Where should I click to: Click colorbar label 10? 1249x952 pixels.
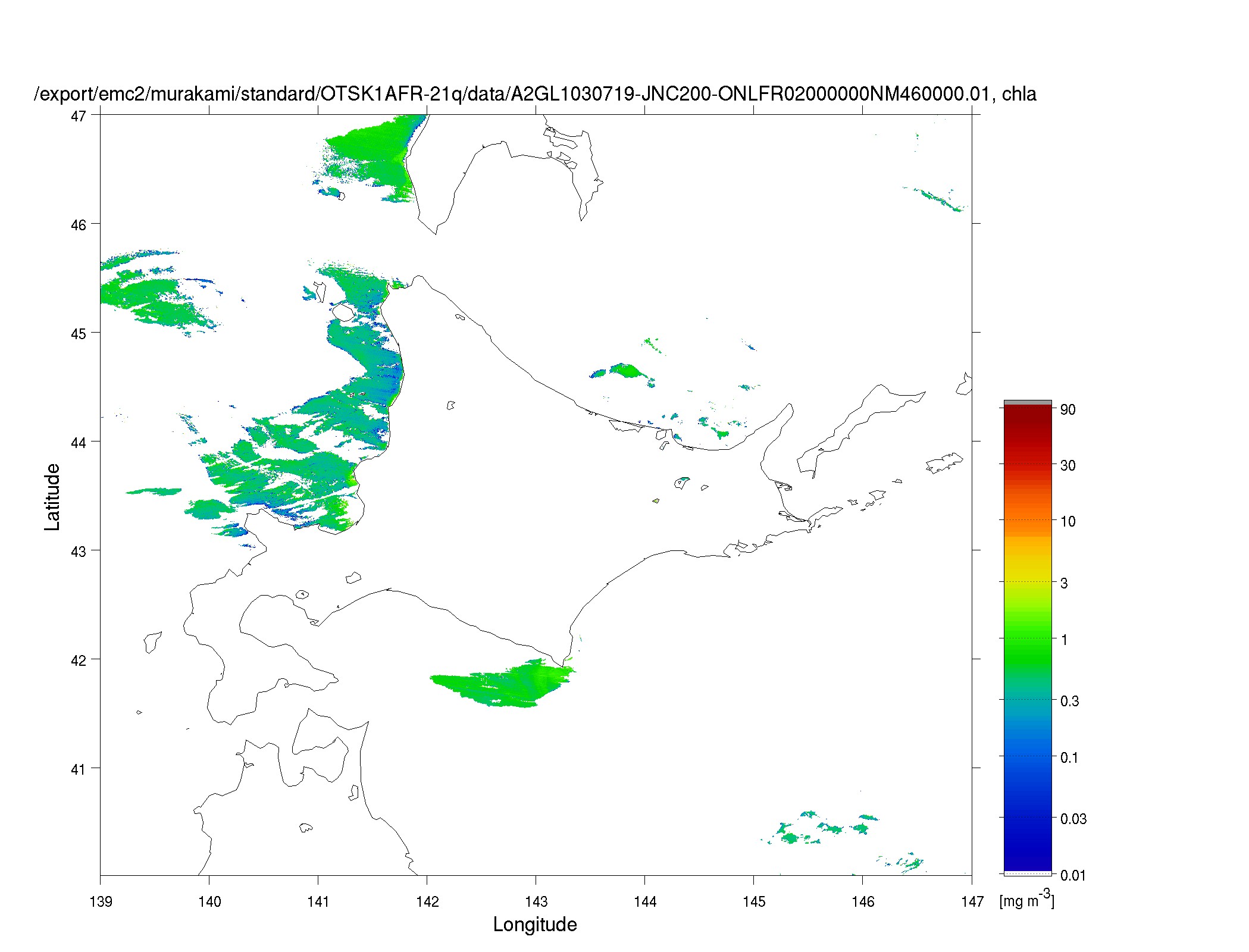[x=1068, y=521]
